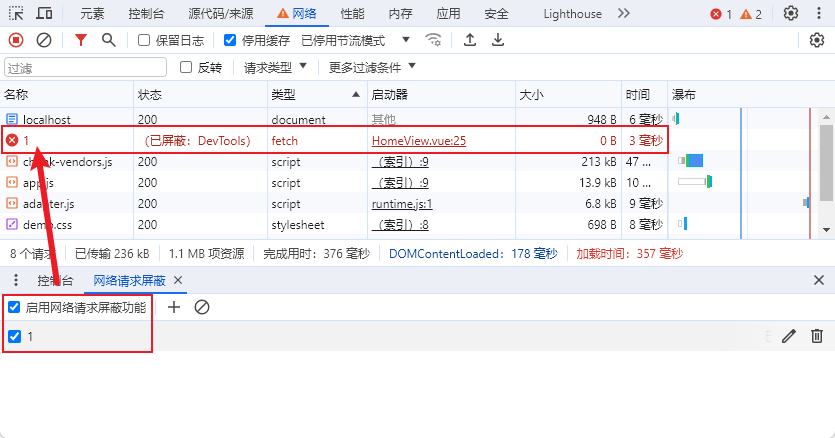Uncheck 停用缓存 checkbox

coord(230,40)
